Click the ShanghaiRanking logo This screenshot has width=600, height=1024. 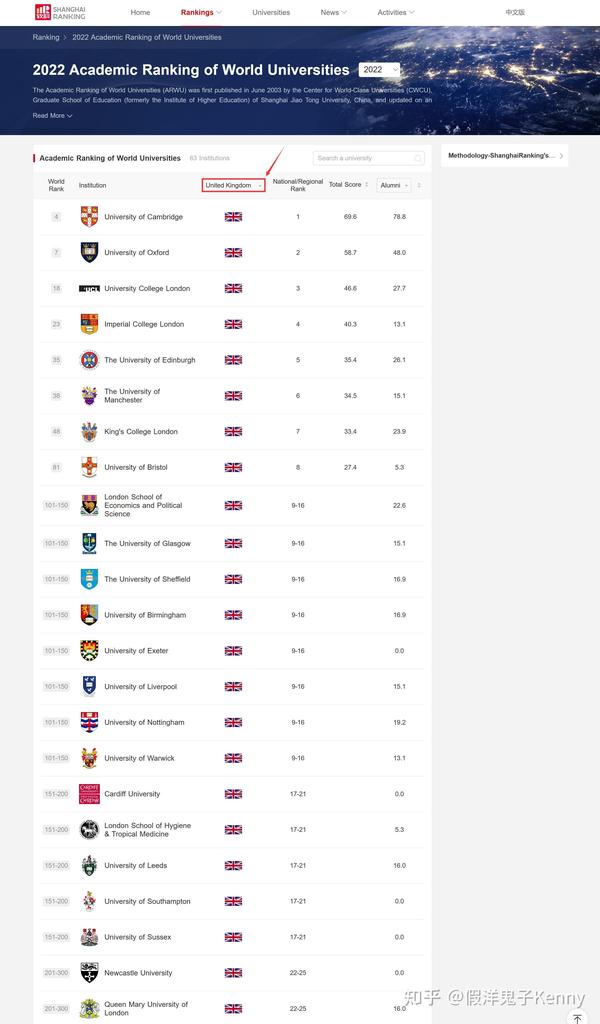tap(60, 12)
